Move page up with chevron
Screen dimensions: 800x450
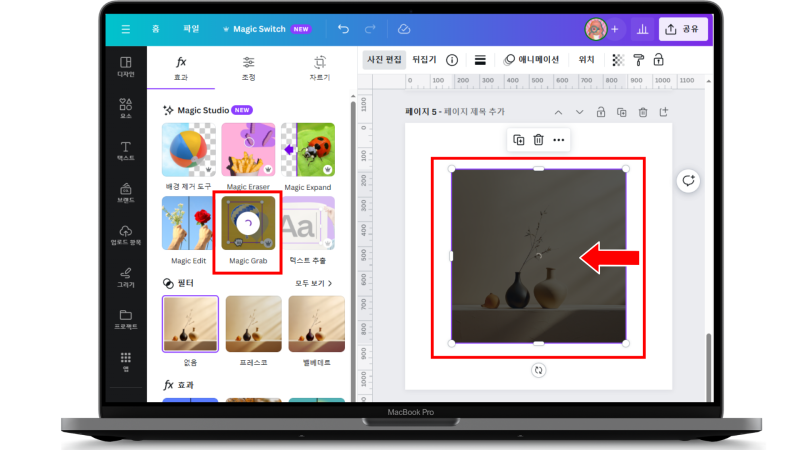click(x=559, y=112)
